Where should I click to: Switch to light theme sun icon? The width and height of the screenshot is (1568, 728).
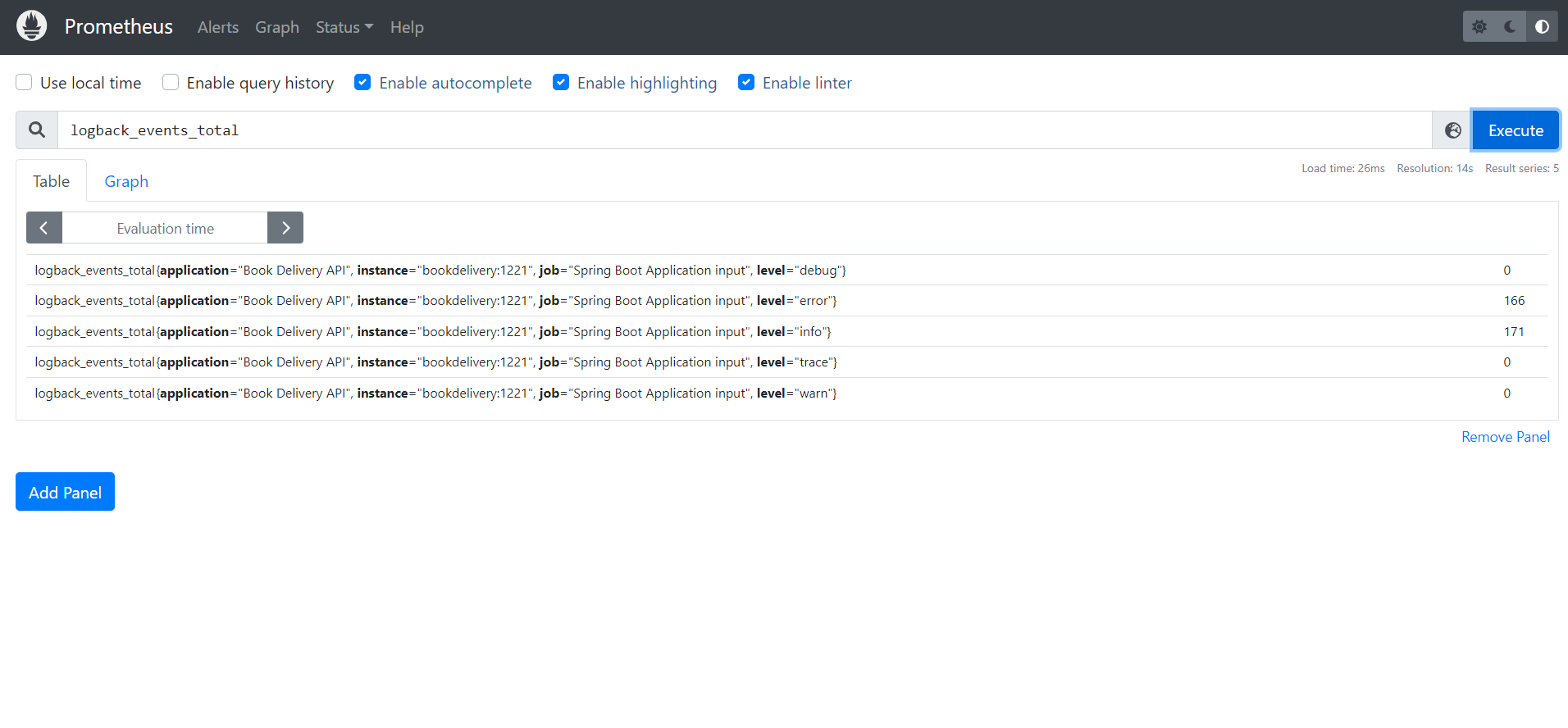click(1479, 27)
